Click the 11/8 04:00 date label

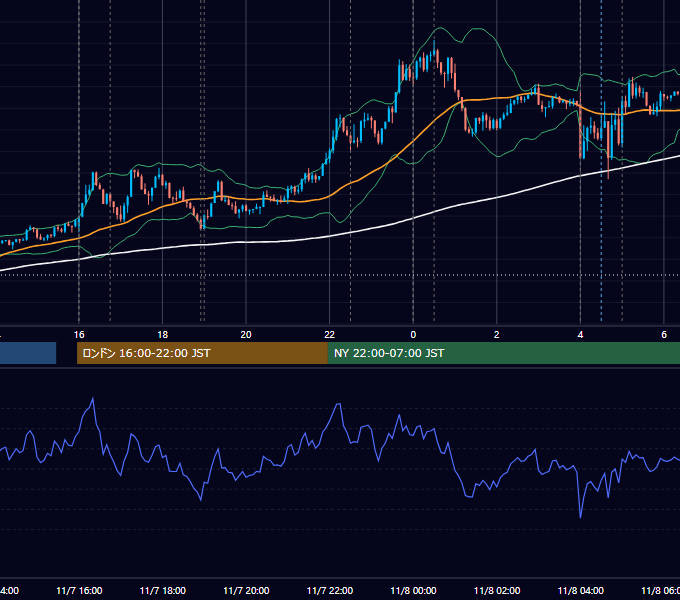click(581, 590)
